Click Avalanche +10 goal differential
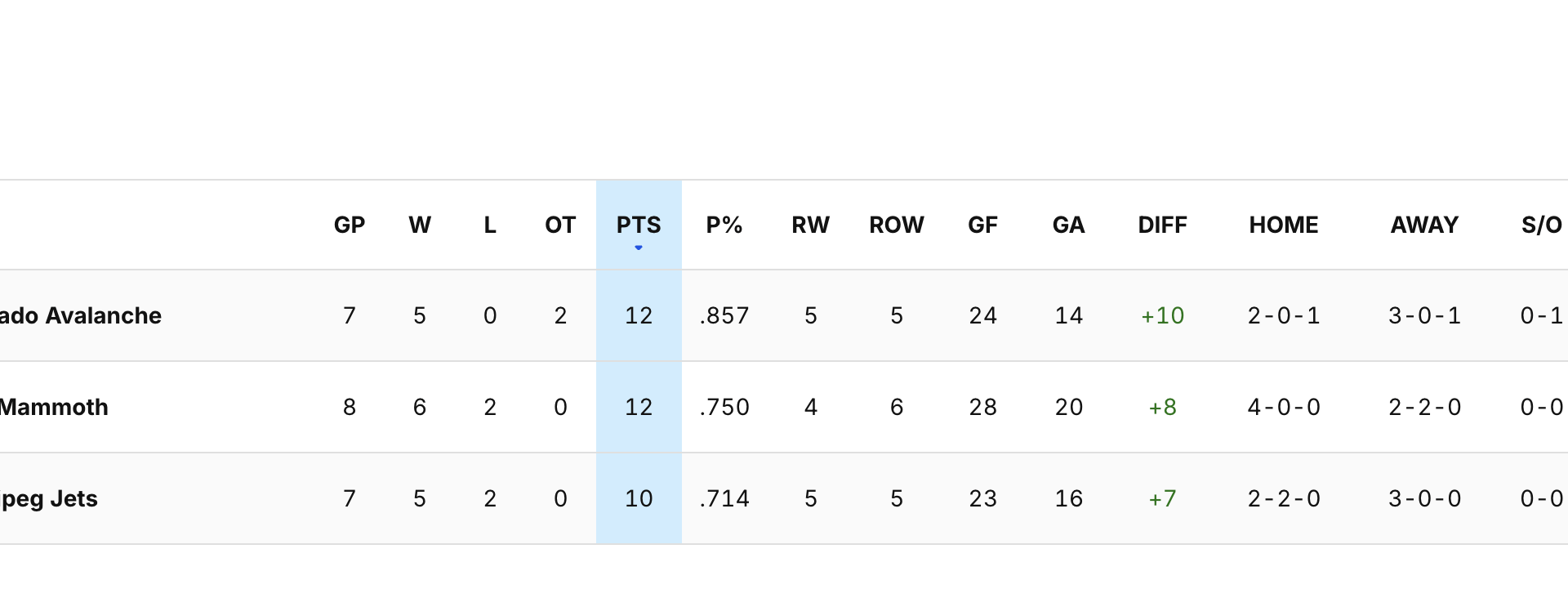 point(1162,315)
